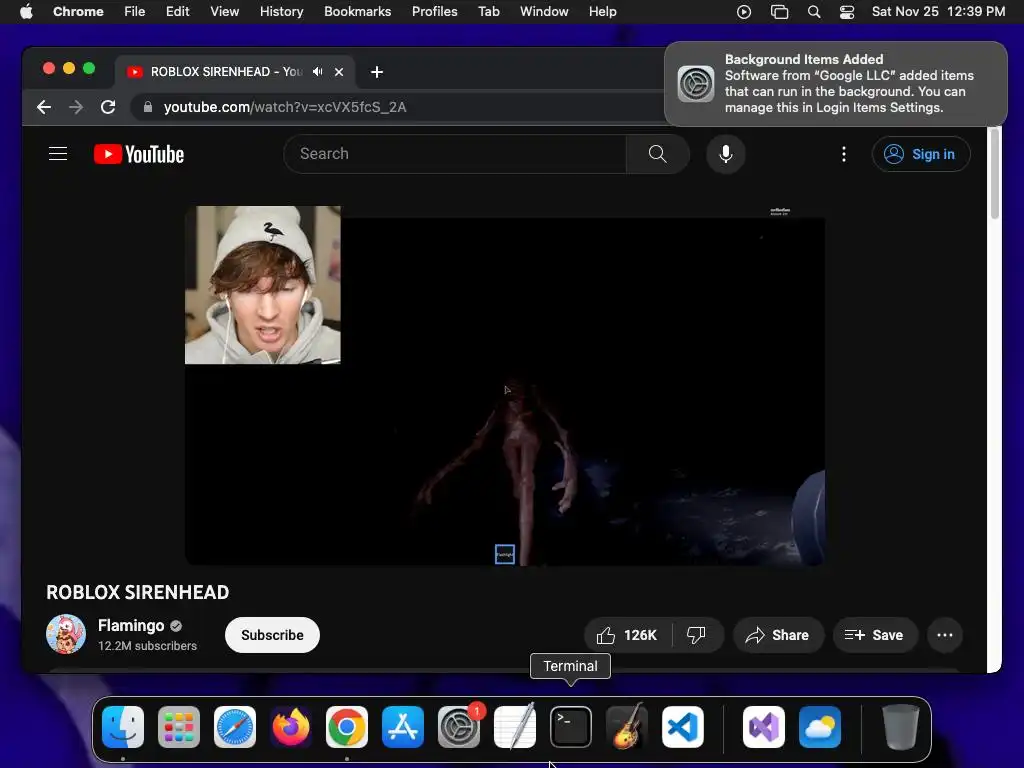Screen dimensions: 1024x768
Task: Open Control Center in menu bar
Action: [x=847, y=12]
